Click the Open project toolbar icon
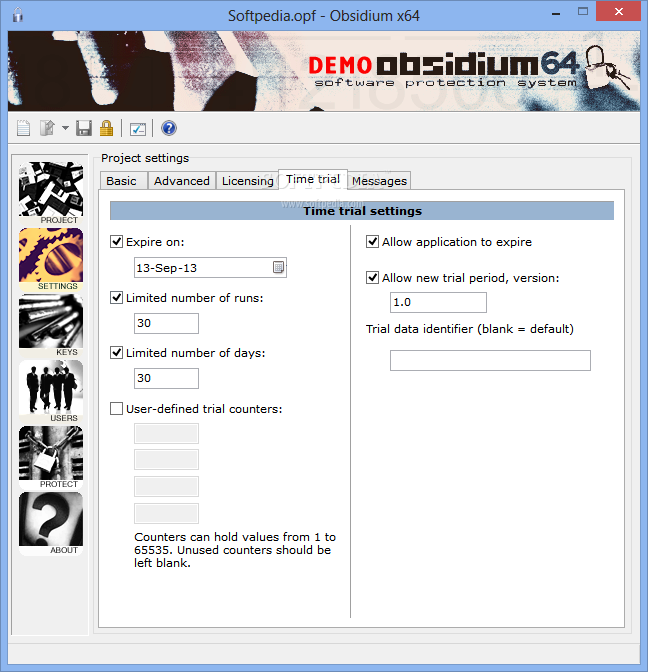 point(47,128)
